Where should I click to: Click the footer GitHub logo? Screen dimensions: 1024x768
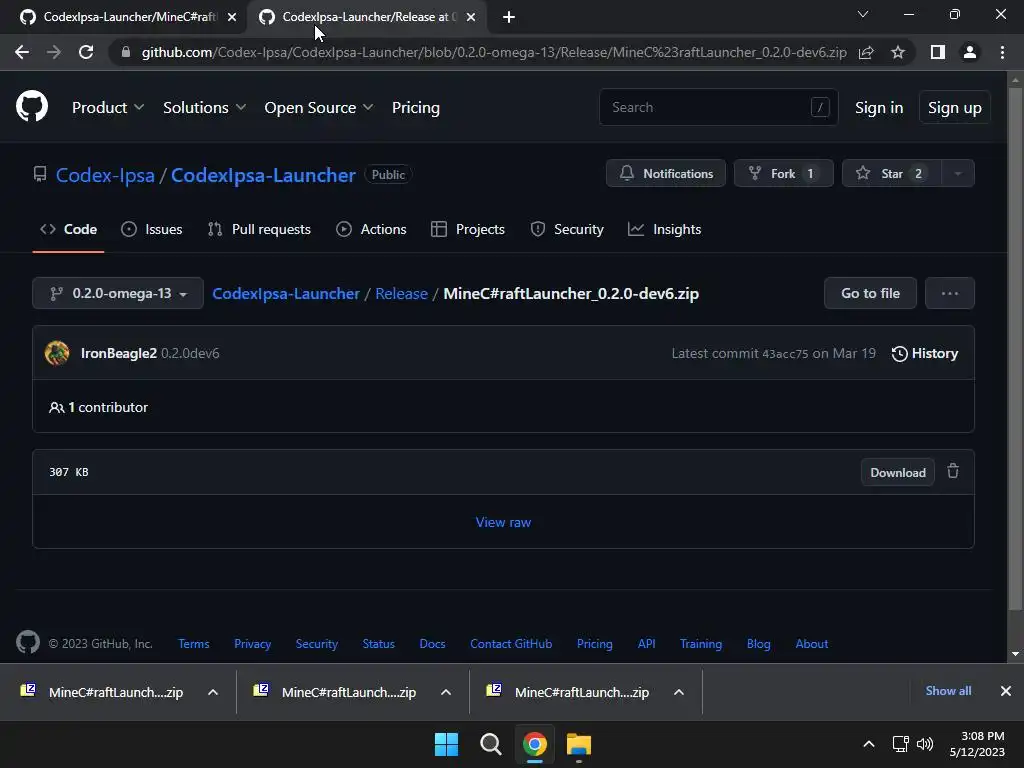click(28, 643)
